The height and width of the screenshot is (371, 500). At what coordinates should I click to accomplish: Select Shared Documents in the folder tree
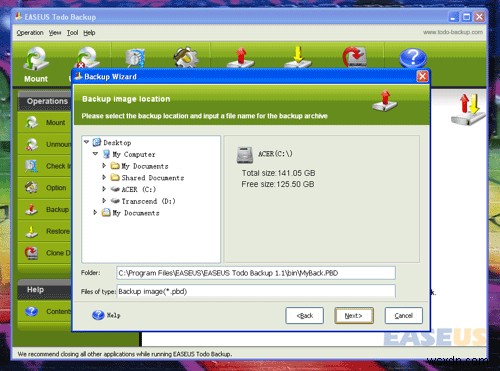click(x=153, y=178)
